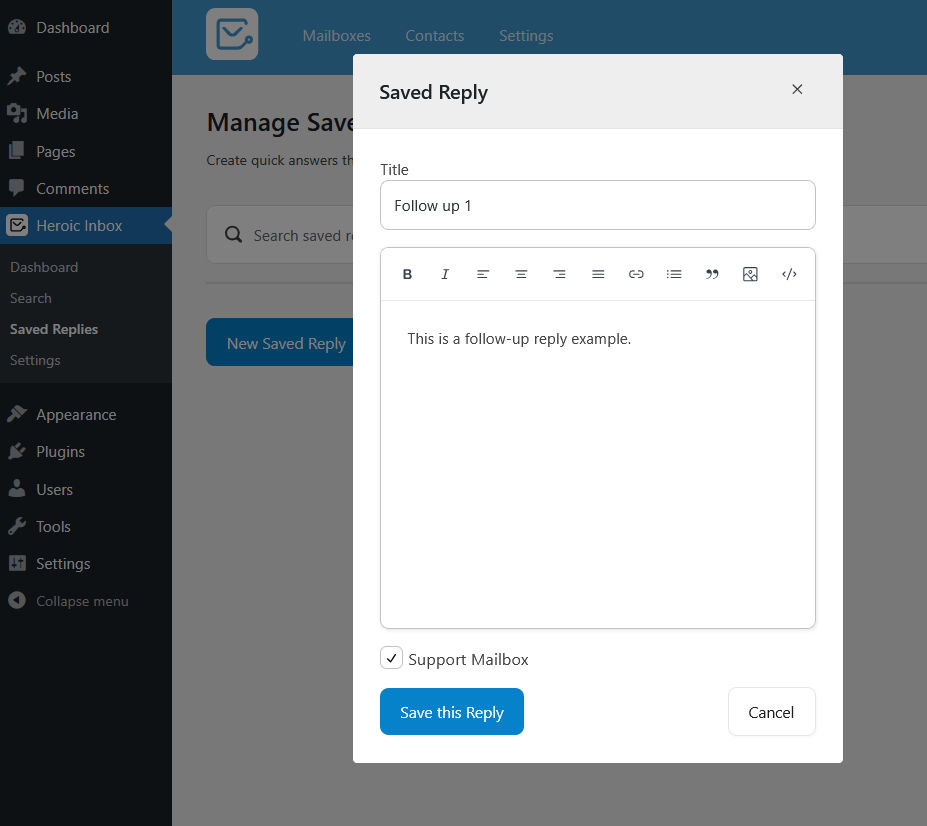
Task: Click the Settings sliders icon in WordPress sidebar
Action: (x=17, y=563)
